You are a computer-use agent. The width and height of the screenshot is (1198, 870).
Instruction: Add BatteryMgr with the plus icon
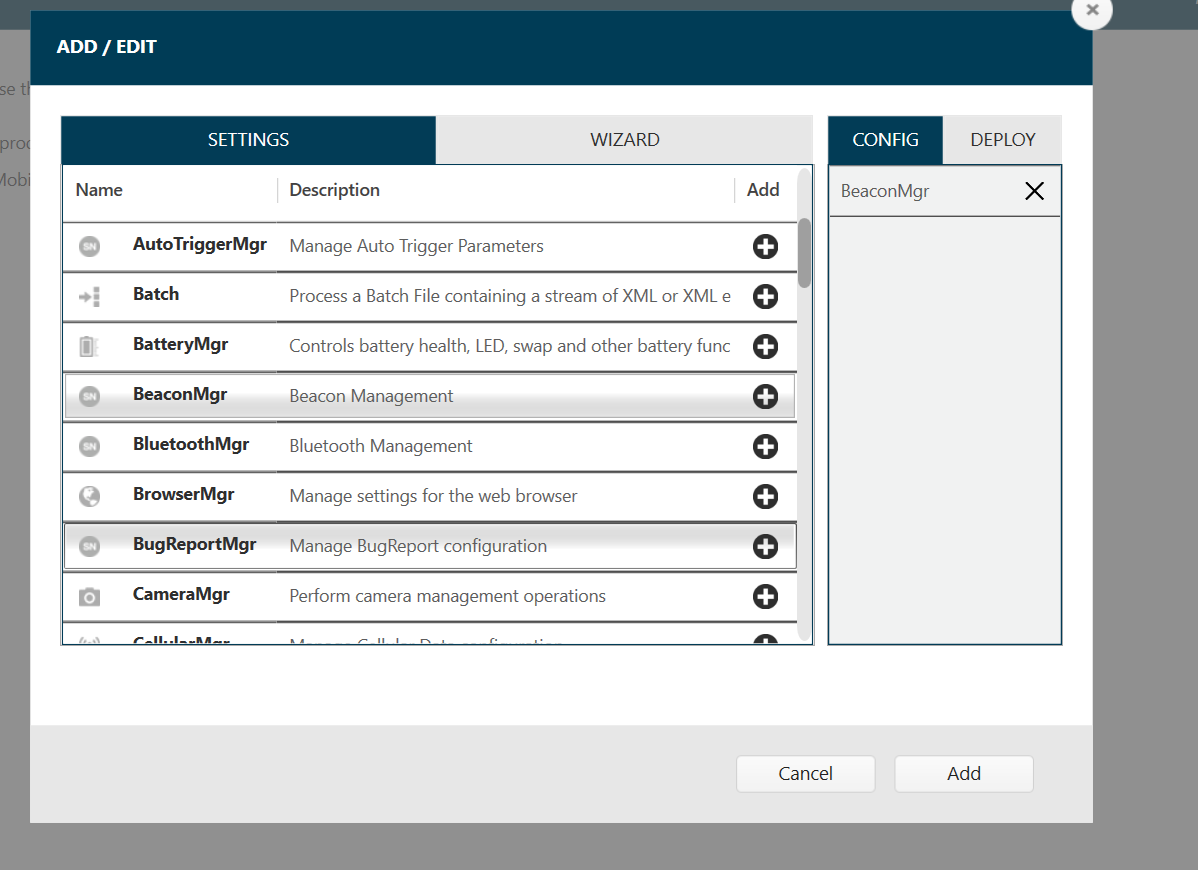765,346
